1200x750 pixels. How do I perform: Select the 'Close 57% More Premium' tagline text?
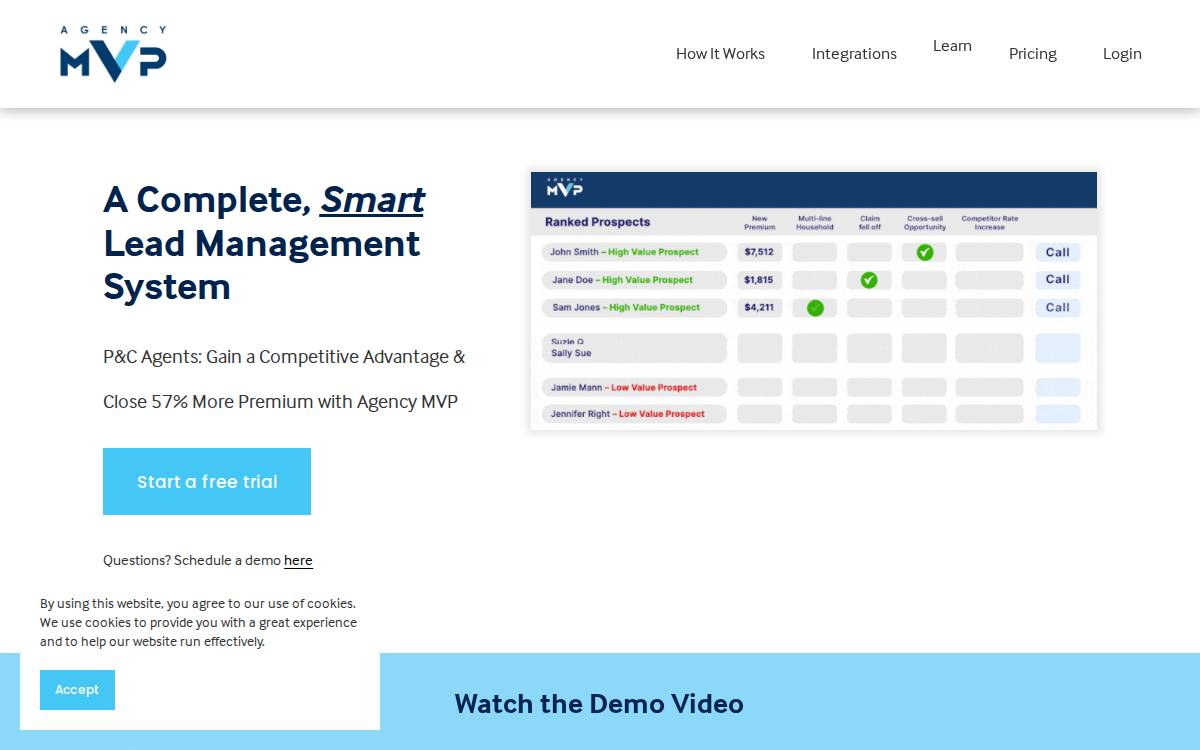[280, 402]
